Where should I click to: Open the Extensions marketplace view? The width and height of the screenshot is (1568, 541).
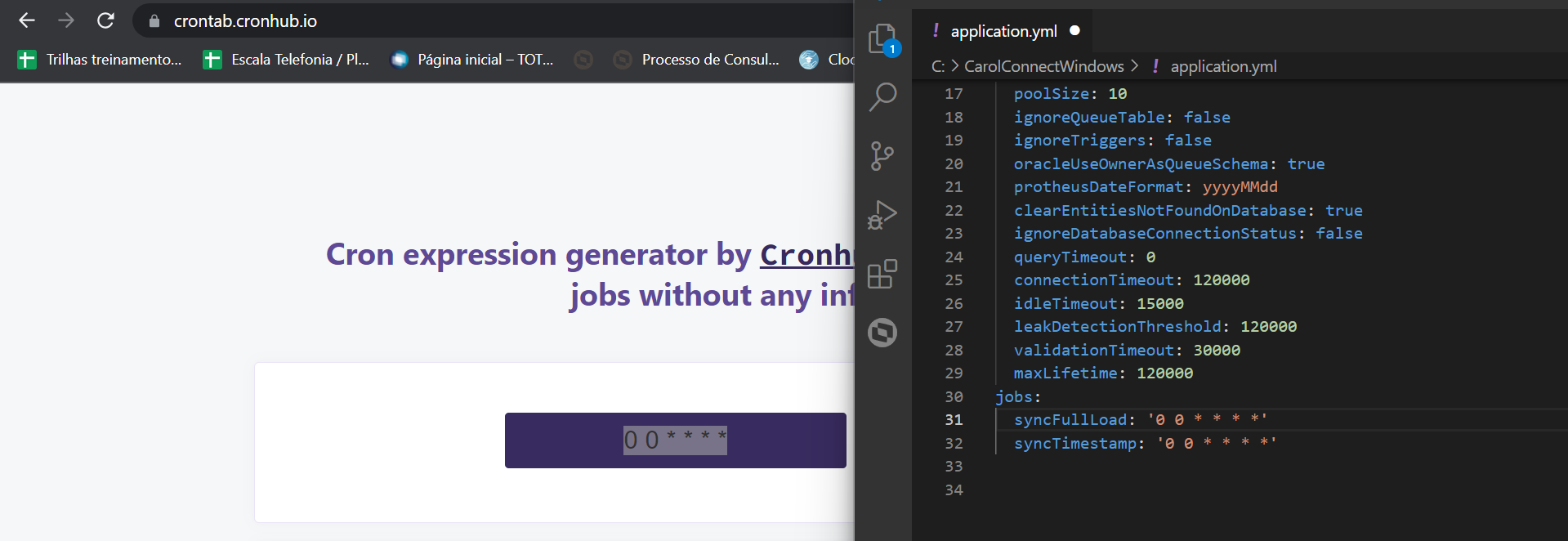click(x=882, y=275)
